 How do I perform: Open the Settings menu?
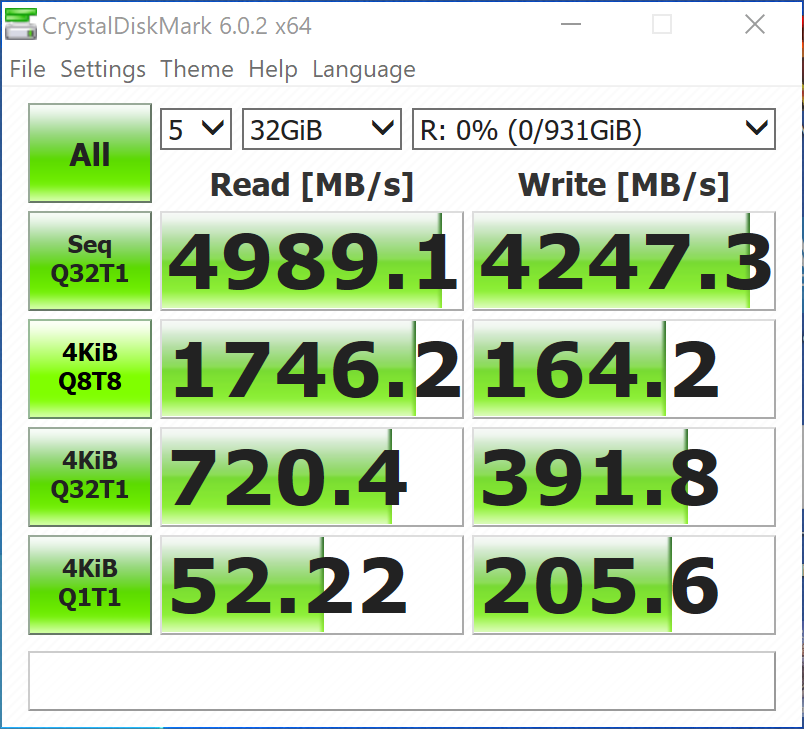[x=103, y=69]
